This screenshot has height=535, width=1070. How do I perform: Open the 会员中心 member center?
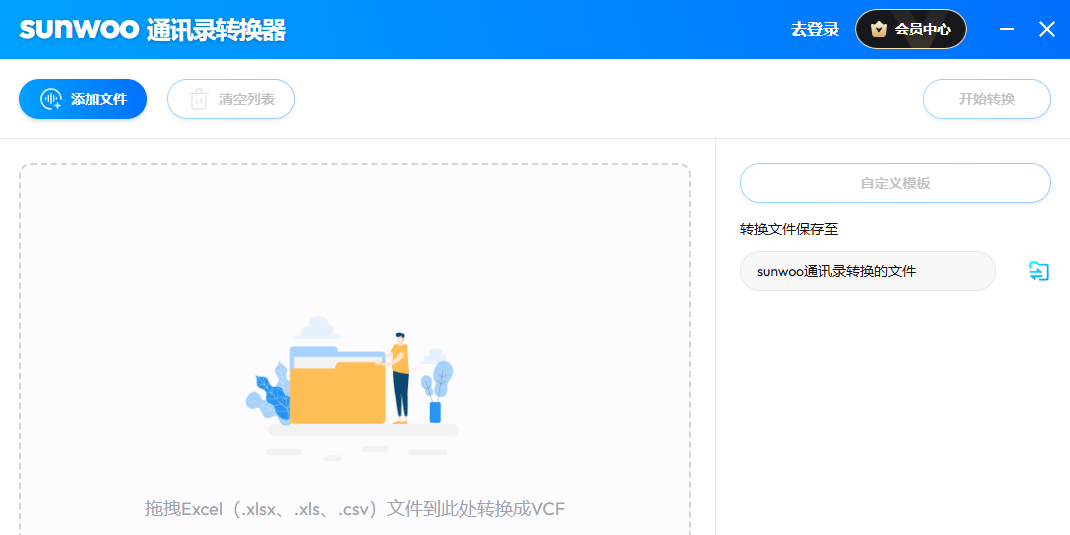coord(922,29)
